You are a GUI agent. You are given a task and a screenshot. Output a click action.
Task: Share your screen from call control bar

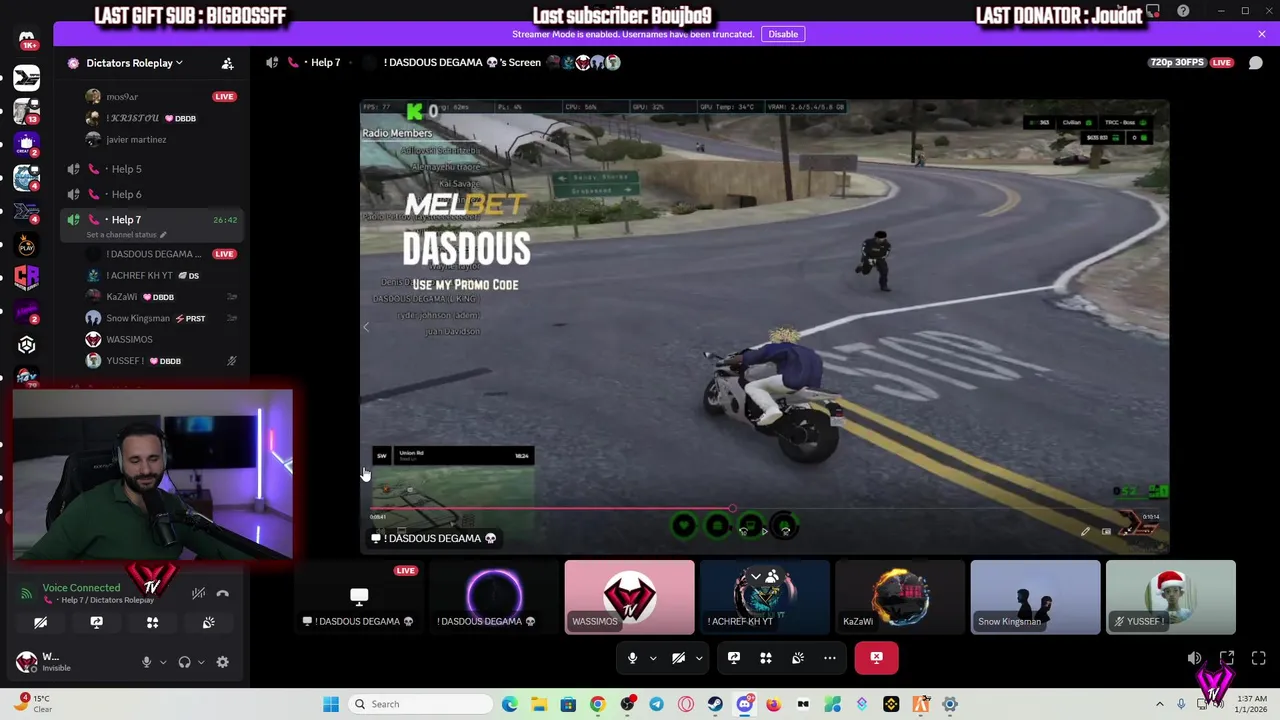[x=734, y=657]
